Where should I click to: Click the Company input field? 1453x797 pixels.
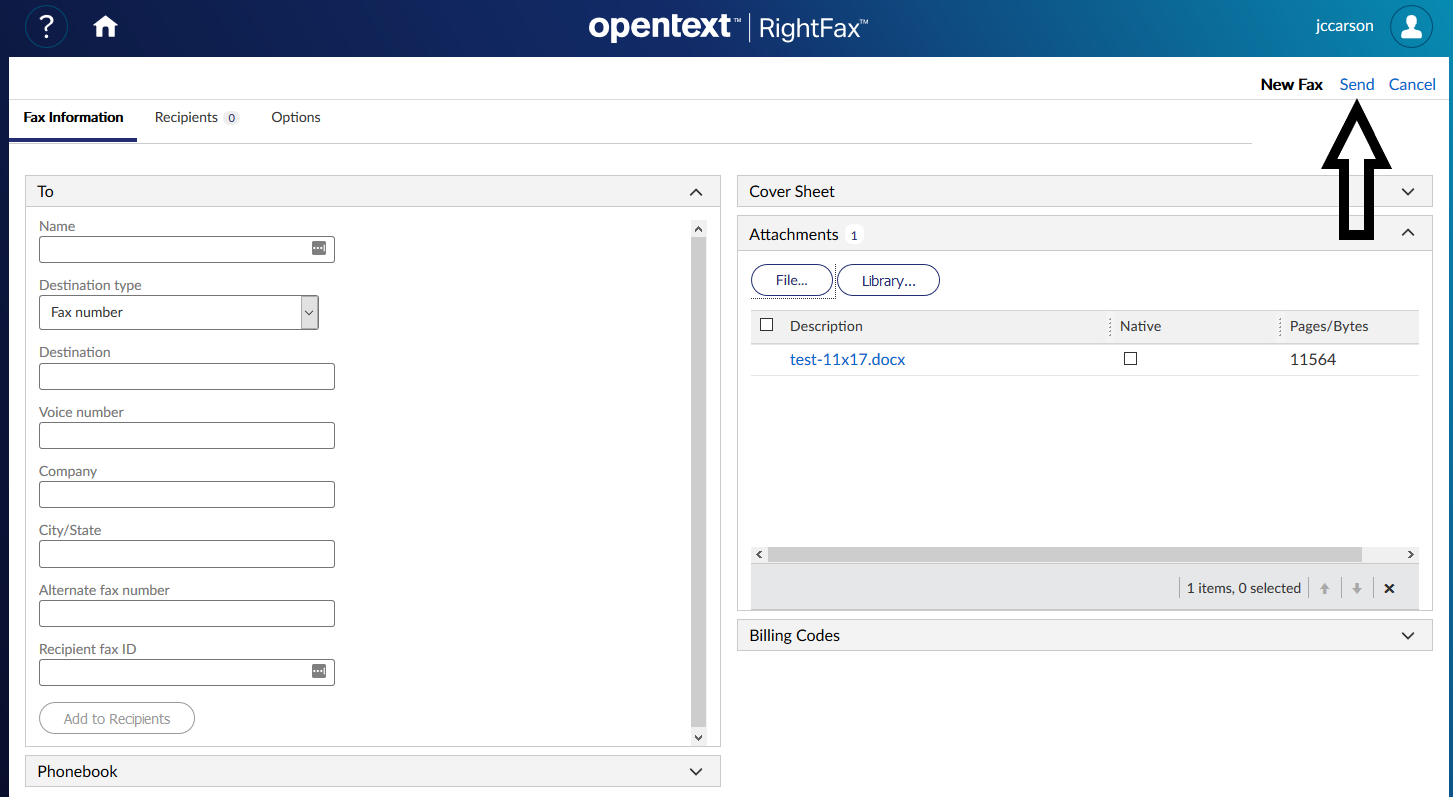pyautogui.click(x=187, y=495)
